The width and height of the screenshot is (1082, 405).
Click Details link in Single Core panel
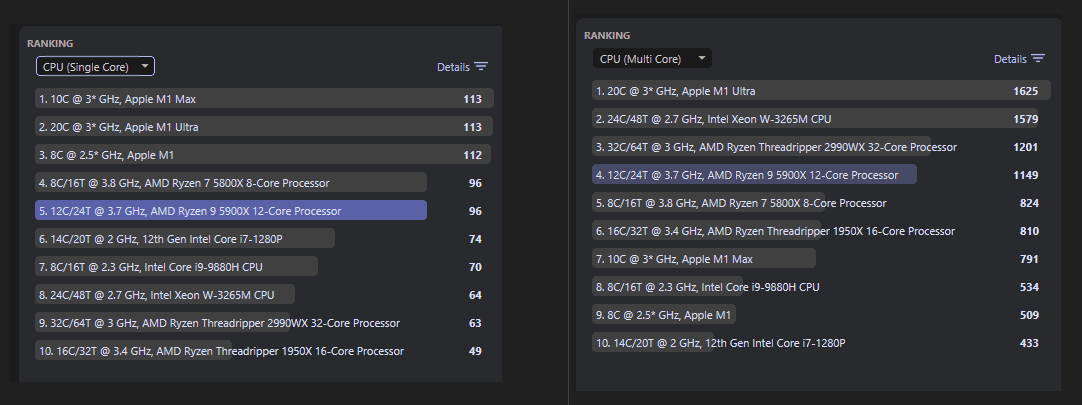[453, 67]
